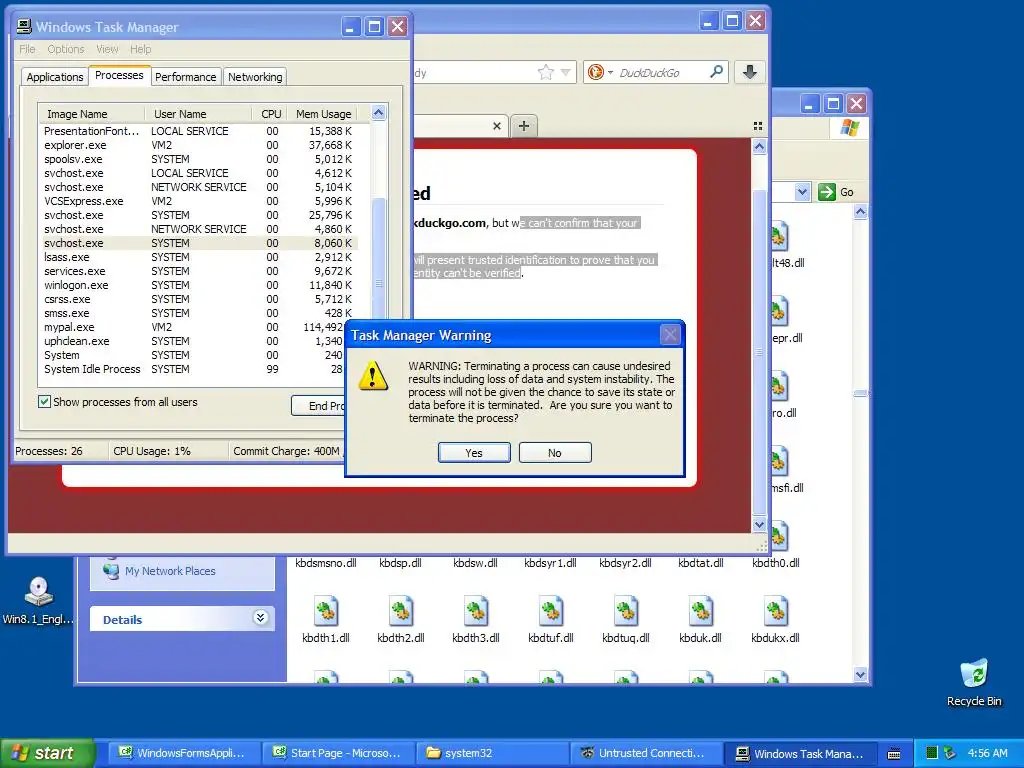Viewport: 1024px width, 768px height.
Task: Expand the Details panel chevron
Action: coord(261,617)
